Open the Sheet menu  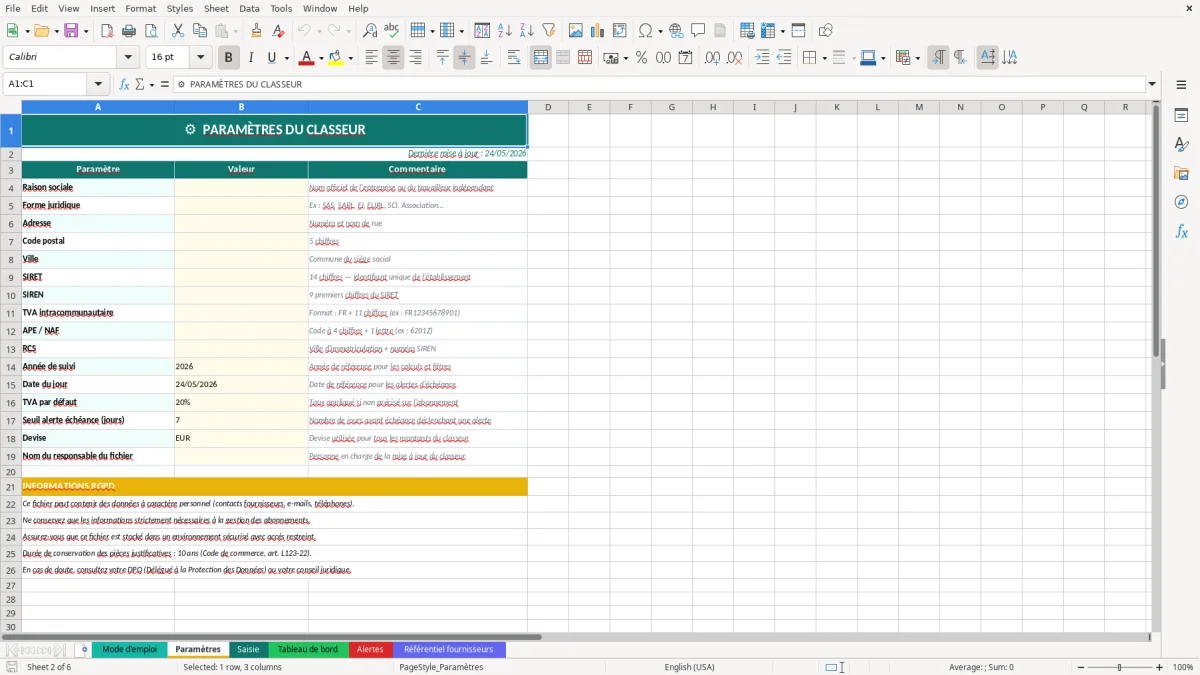[216, 8]
